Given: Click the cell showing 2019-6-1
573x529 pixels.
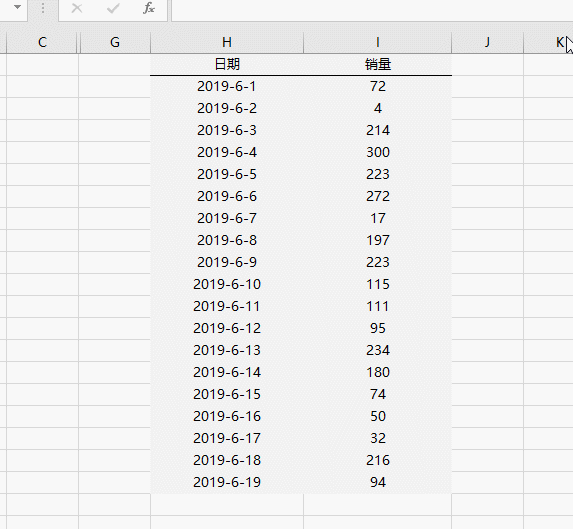Looking at the screenshot, I should coord(227,87).
